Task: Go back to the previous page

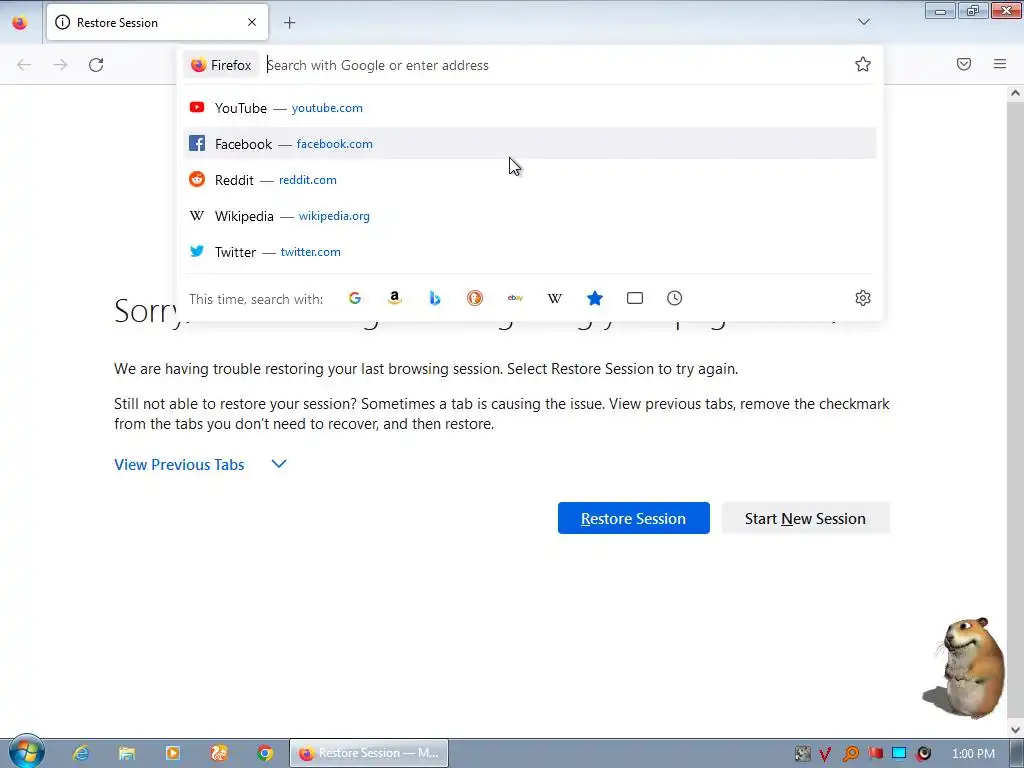Action: click(24, 65)
